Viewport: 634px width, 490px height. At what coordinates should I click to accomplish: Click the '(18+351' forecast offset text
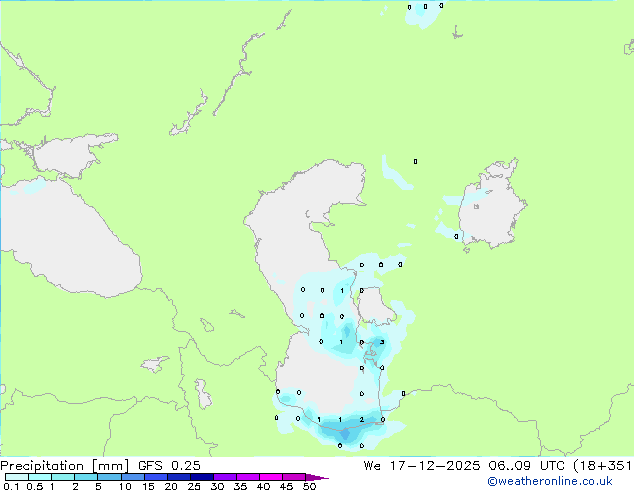[602, 466]
